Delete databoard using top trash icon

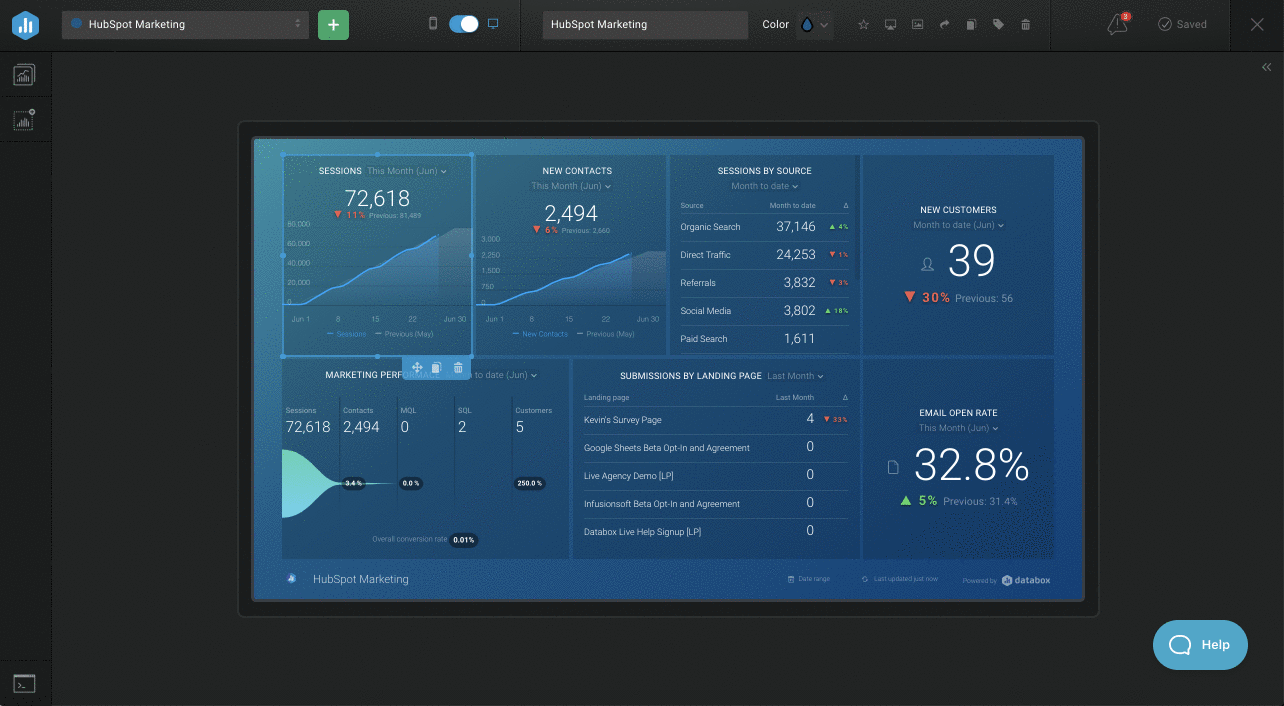click(1025, 25)
